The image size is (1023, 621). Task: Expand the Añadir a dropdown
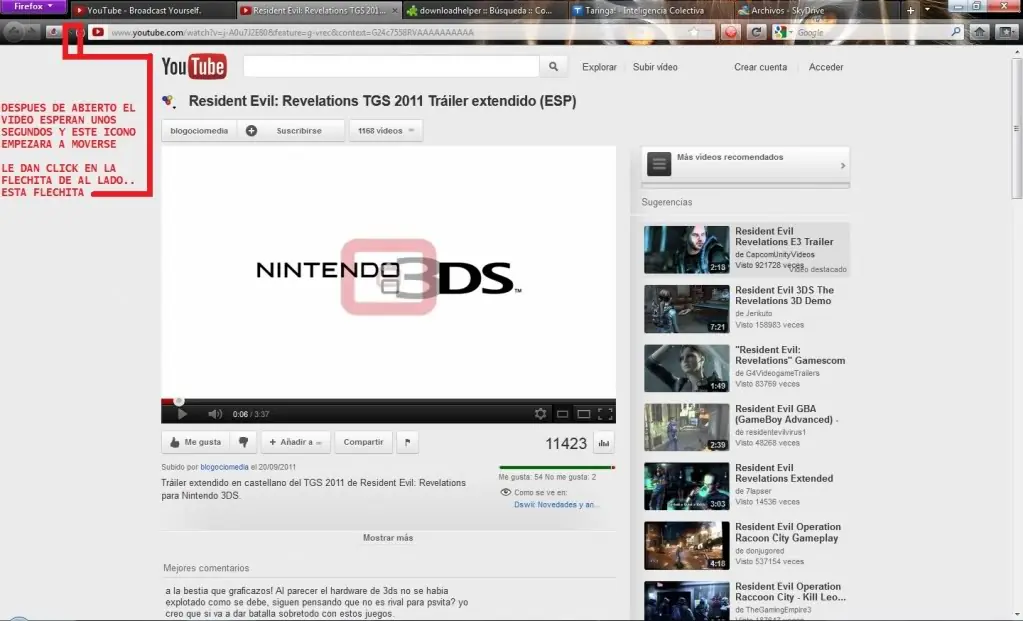click(x=296, y=442)
